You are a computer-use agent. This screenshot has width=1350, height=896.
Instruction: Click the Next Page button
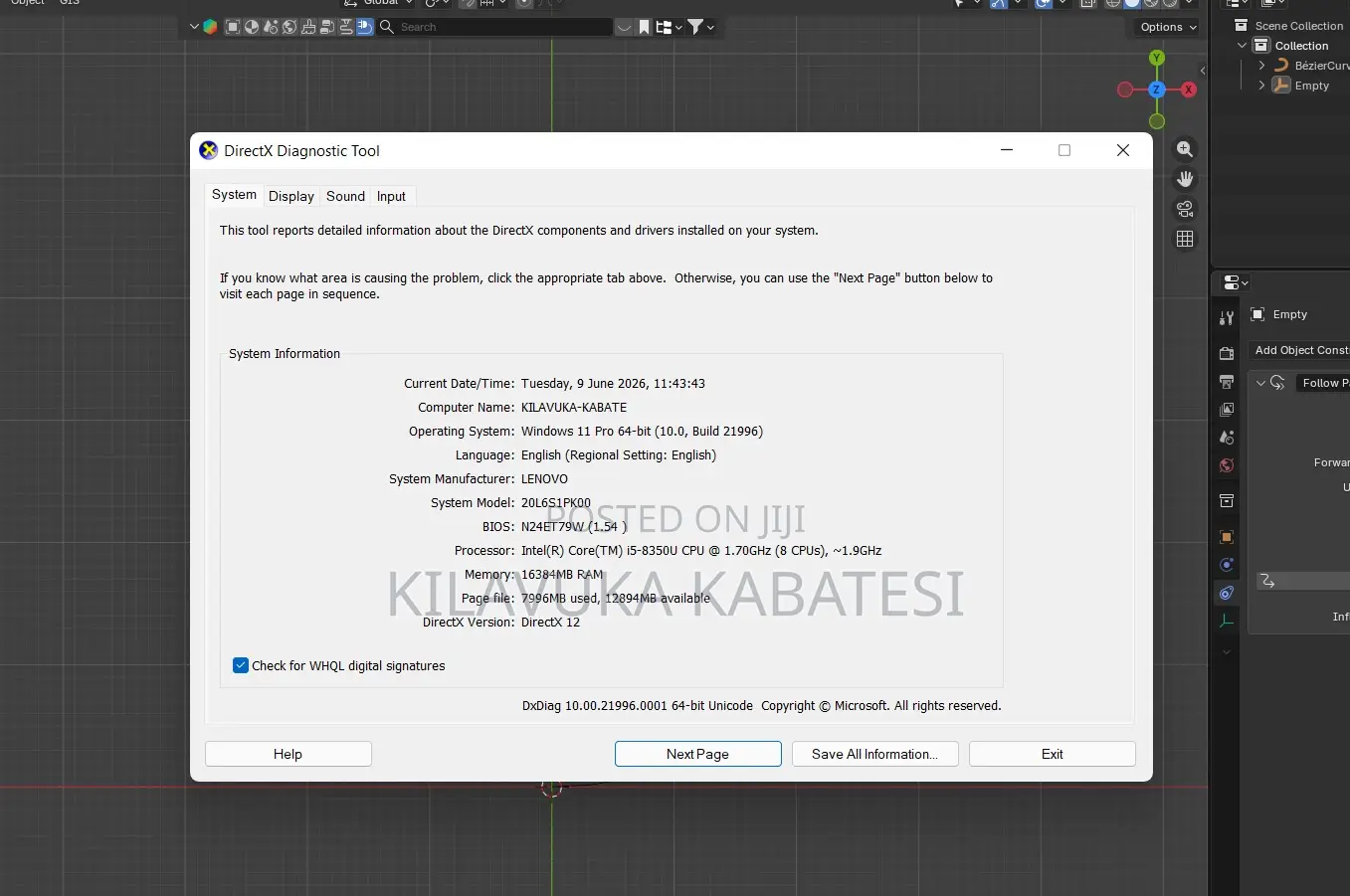pyautogui.click(x=697, y=754)
